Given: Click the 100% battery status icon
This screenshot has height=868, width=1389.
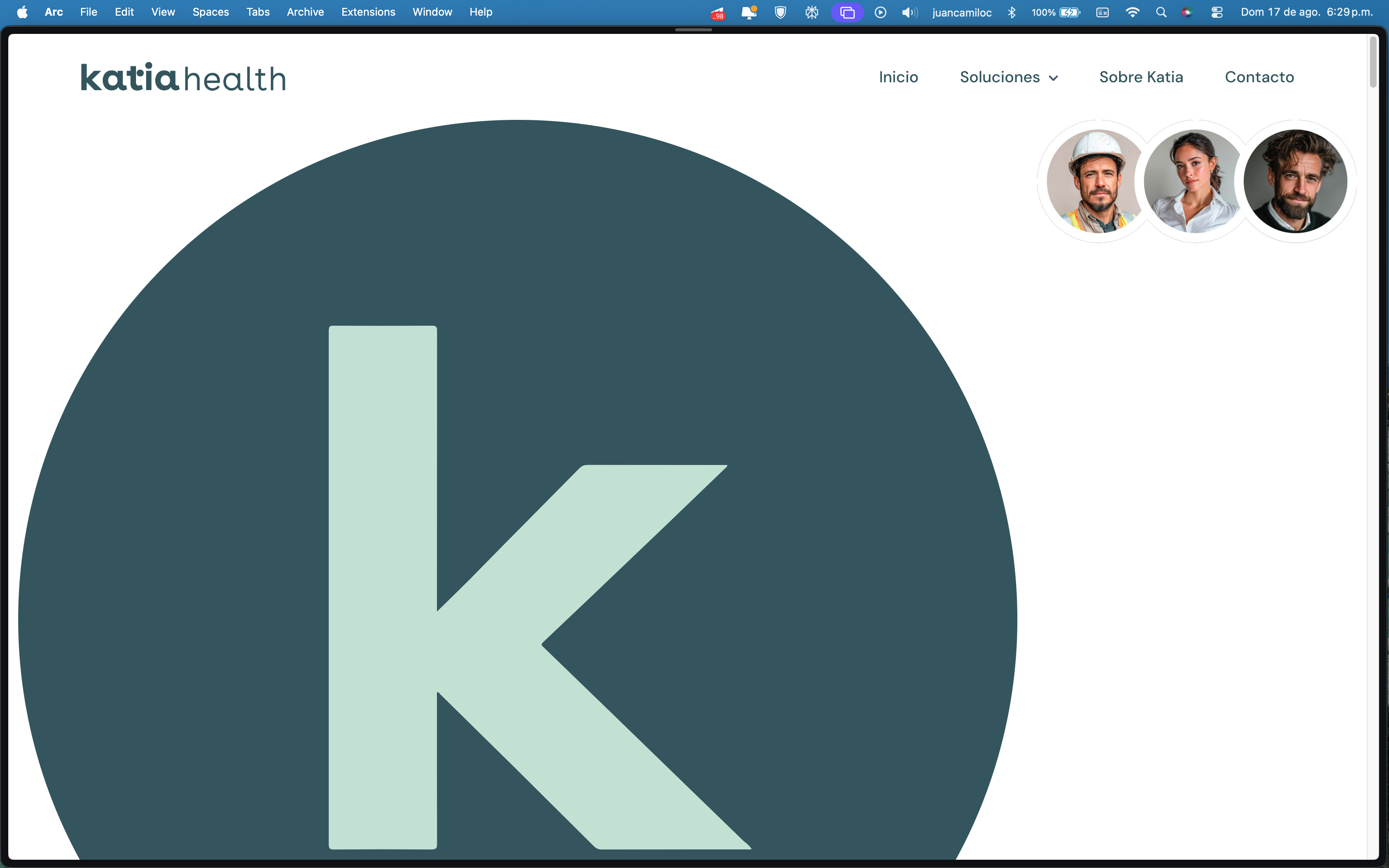Looking at the screenshot, I should [x=1055, y=12].
